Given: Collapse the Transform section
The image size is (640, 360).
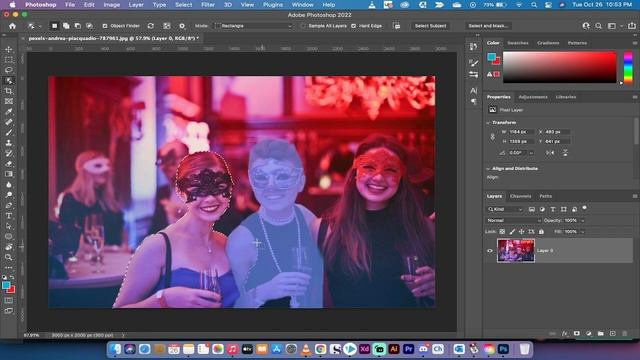Looking at the screenshot, I should point(488,122).
